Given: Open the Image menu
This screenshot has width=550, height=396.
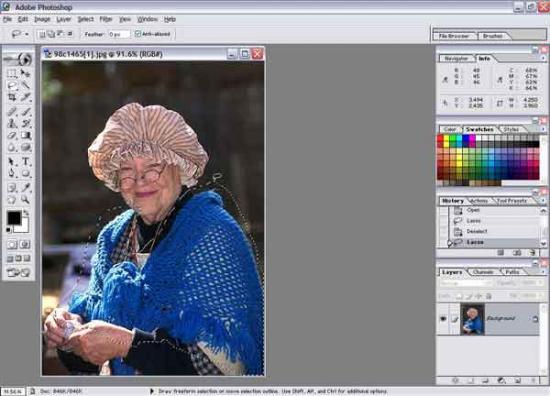Looking at the screenshot, I should [42, 19].
